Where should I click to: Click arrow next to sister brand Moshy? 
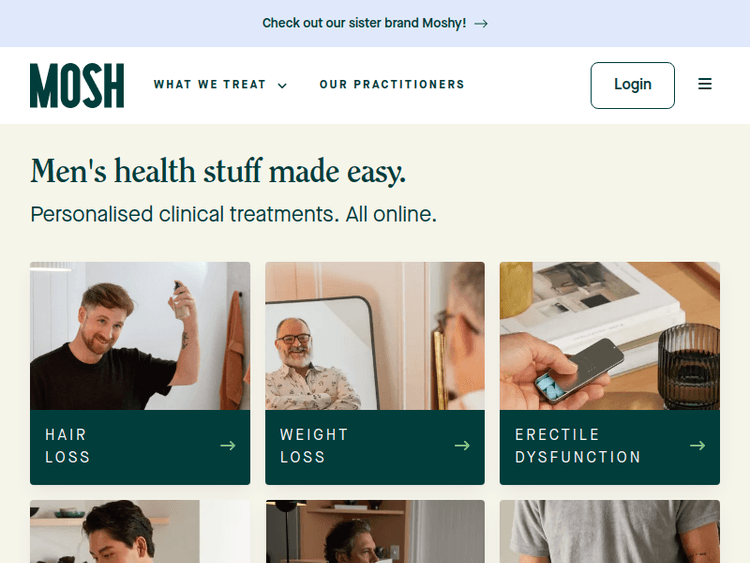tap(481, 23)
